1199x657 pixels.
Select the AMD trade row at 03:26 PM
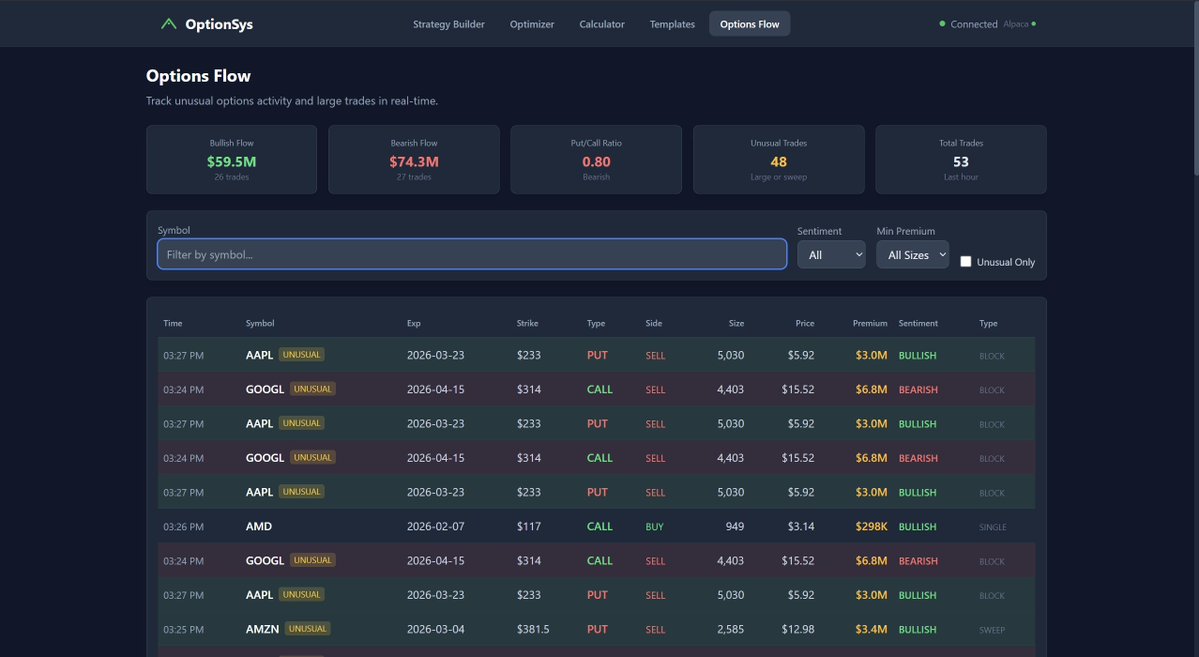pyautogui.click(x=595, y=526)
